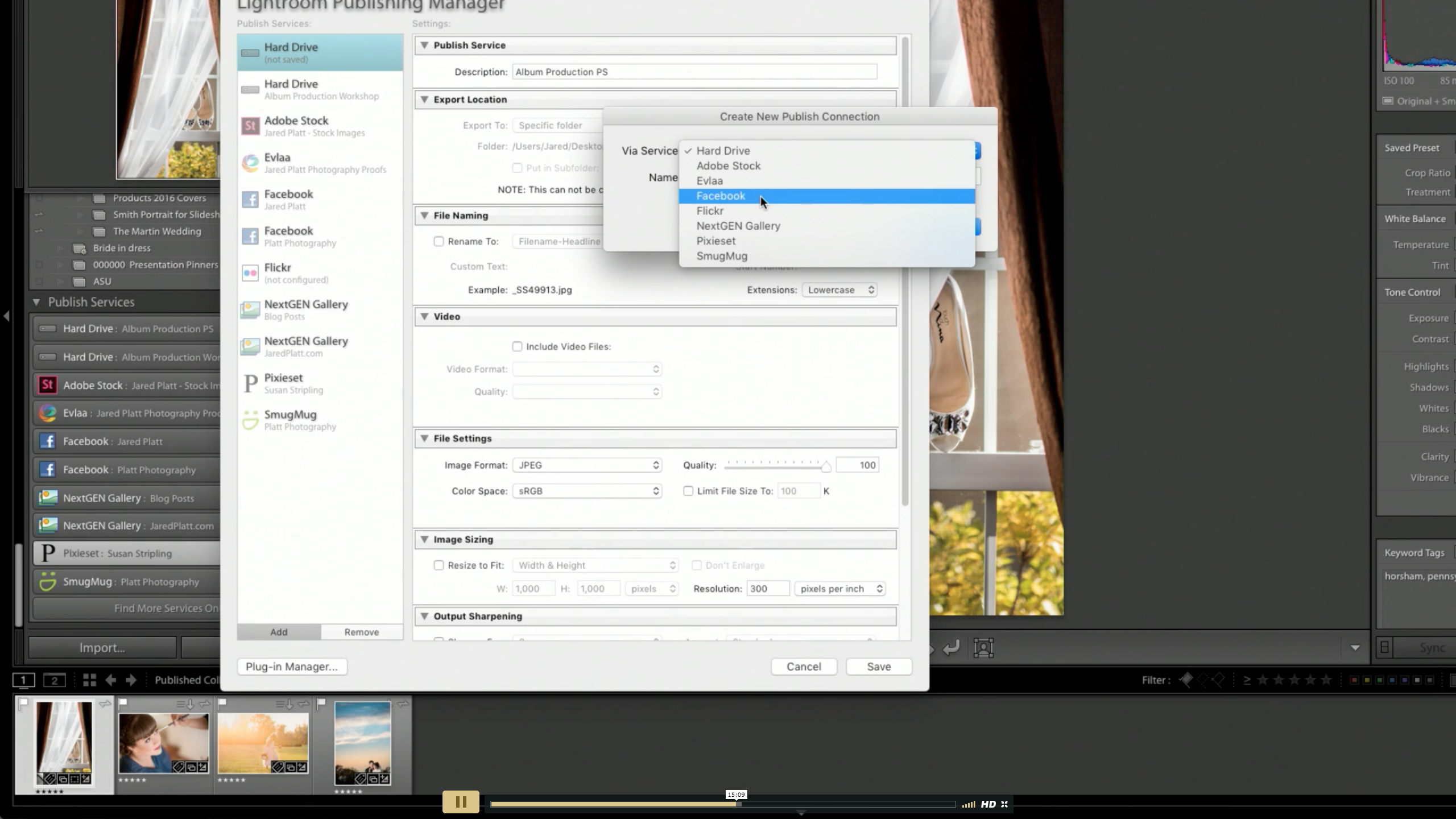Image resolution: width=1456 pixels, height=819 pixels.
Task: Enable Rename To checkbox
Action: click(x=439, y=241)
